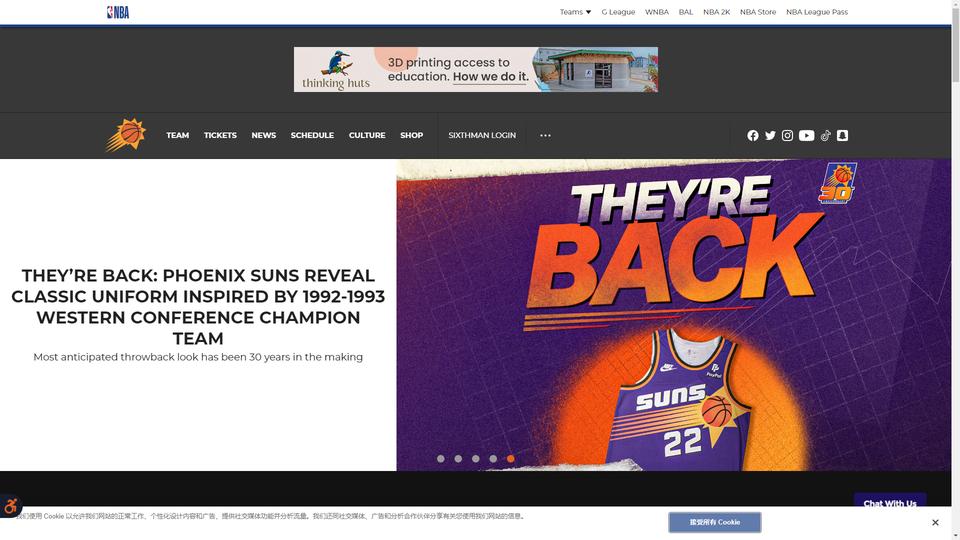
Task: Go to the NBA League Pass link
Action: pyautogui.click(x=817, y=12)
